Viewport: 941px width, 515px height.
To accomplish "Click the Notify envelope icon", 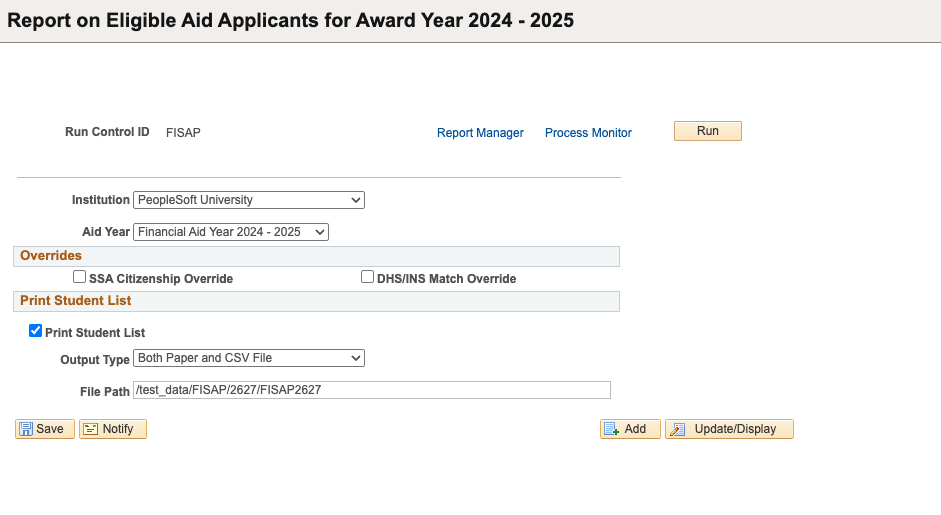I will [x=91, y=429].
